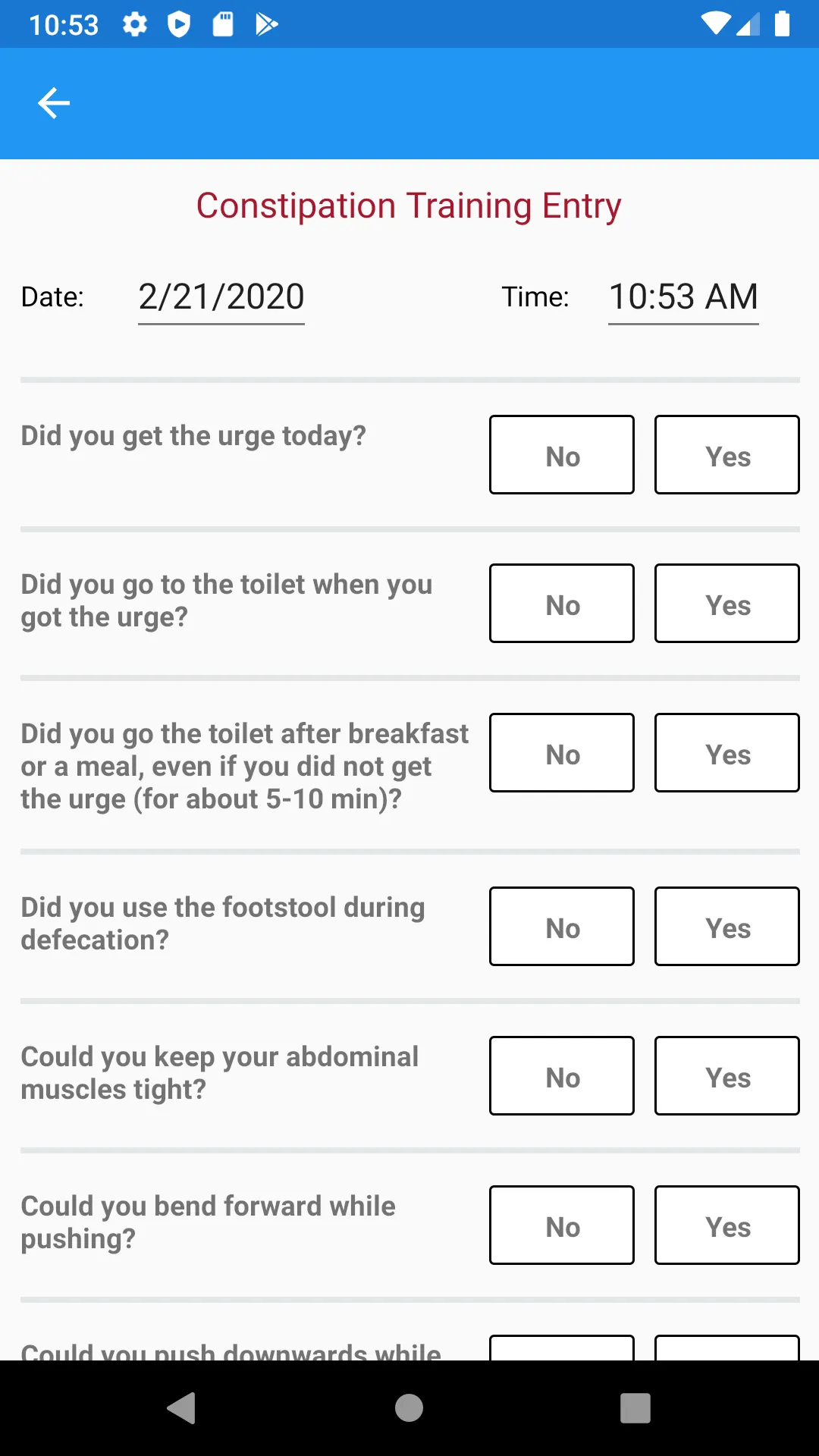Tap the shield icon in status bar
The height and width of the screenshot is (1456, 819).
(179, 24)
